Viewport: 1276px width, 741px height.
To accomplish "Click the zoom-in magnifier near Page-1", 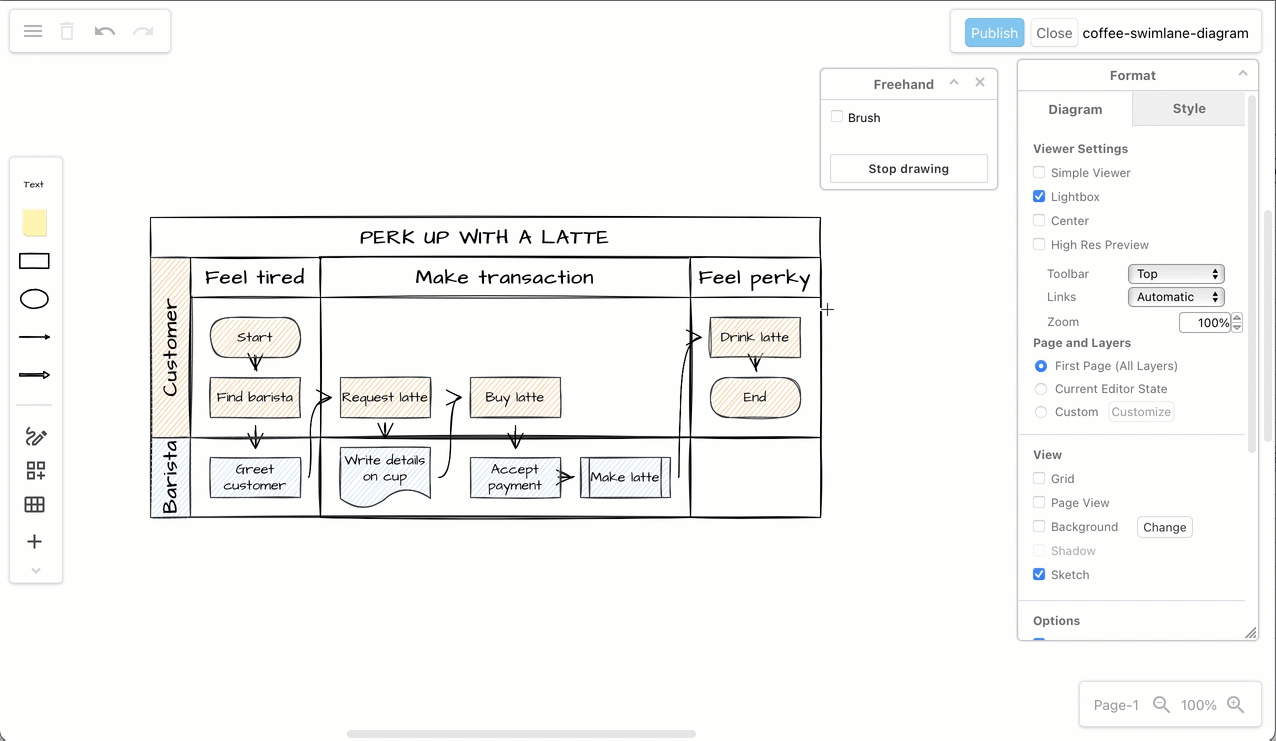I will [1236, 704].
